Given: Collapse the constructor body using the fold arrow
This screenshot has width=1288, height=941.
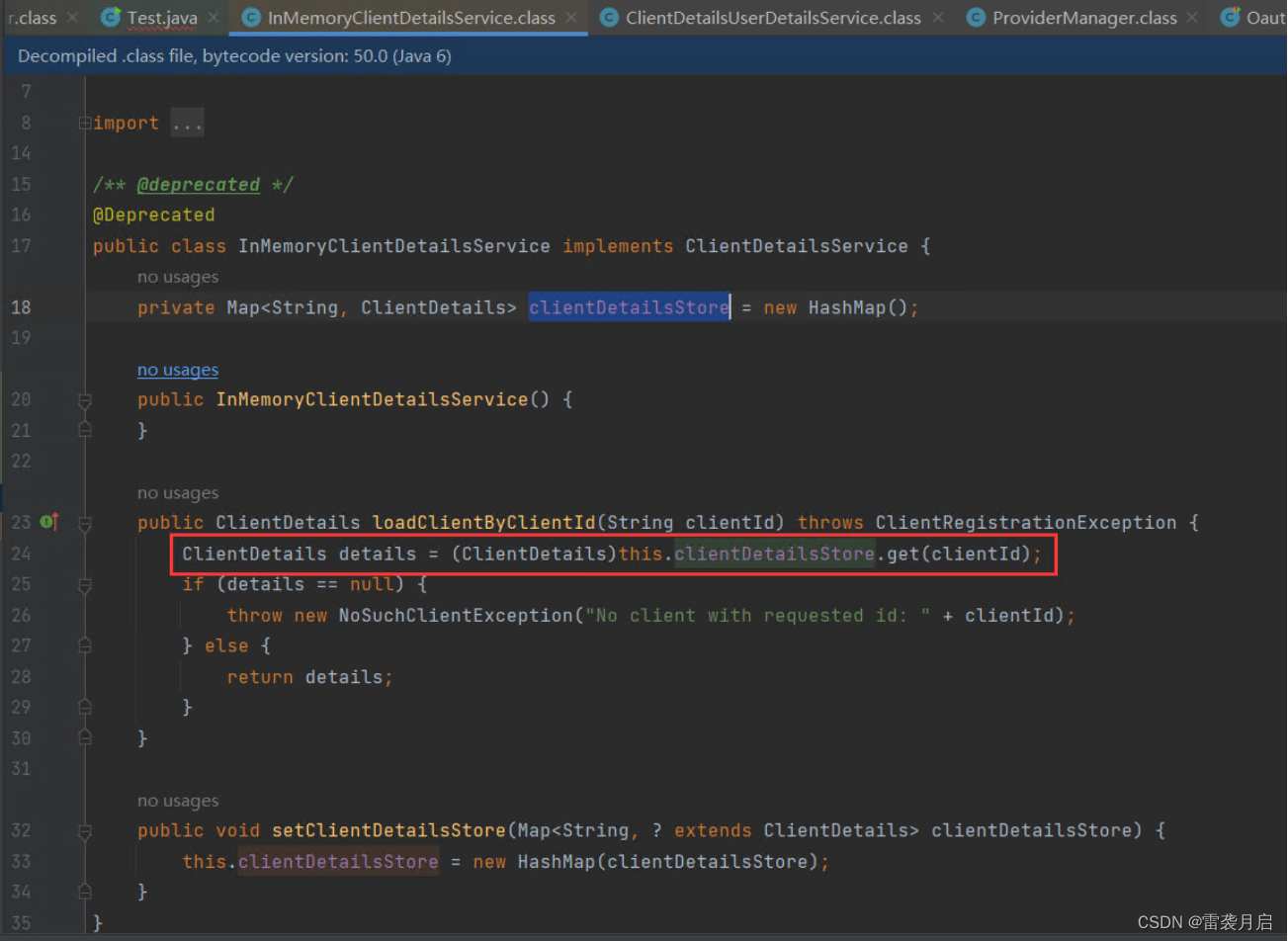Looking at the screenshot, I should (84, 398).
